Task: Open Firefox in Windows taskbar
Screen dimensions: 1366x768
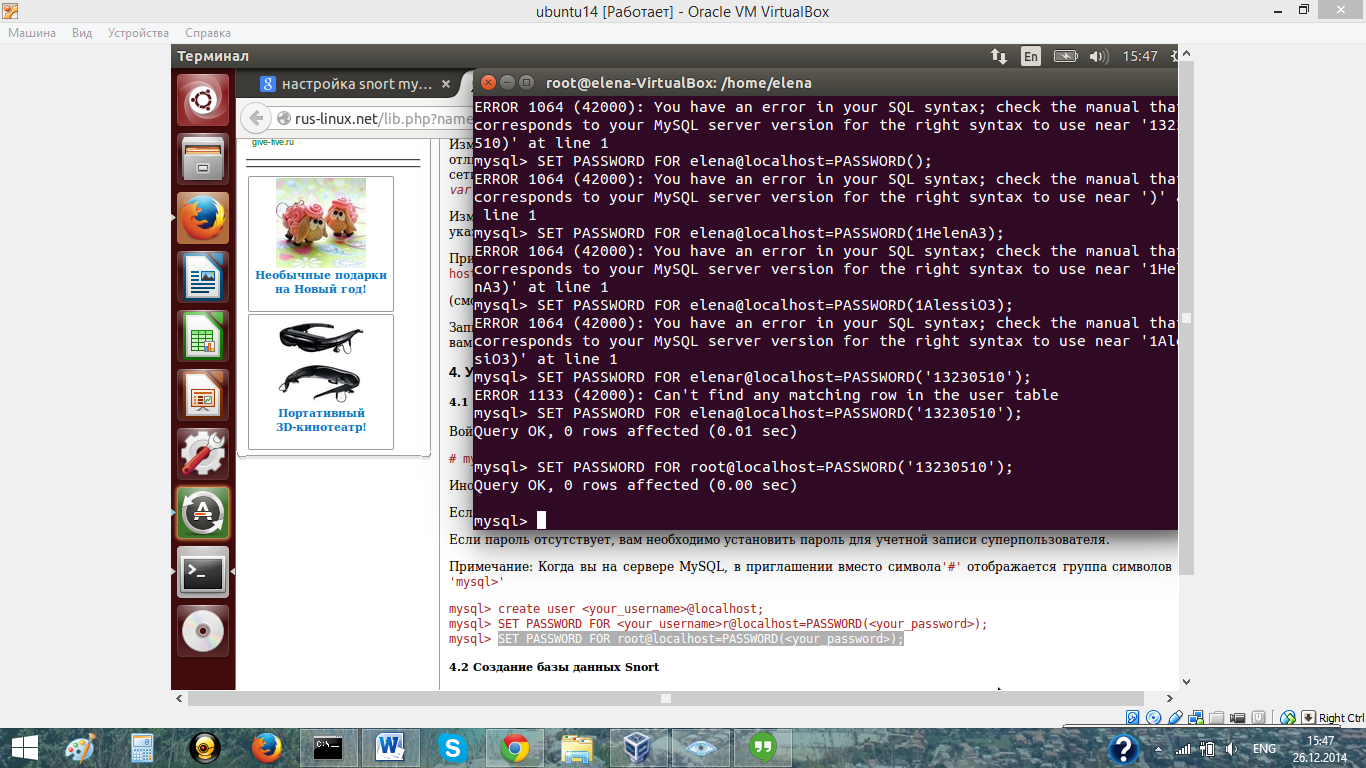Action: [266, 748]
